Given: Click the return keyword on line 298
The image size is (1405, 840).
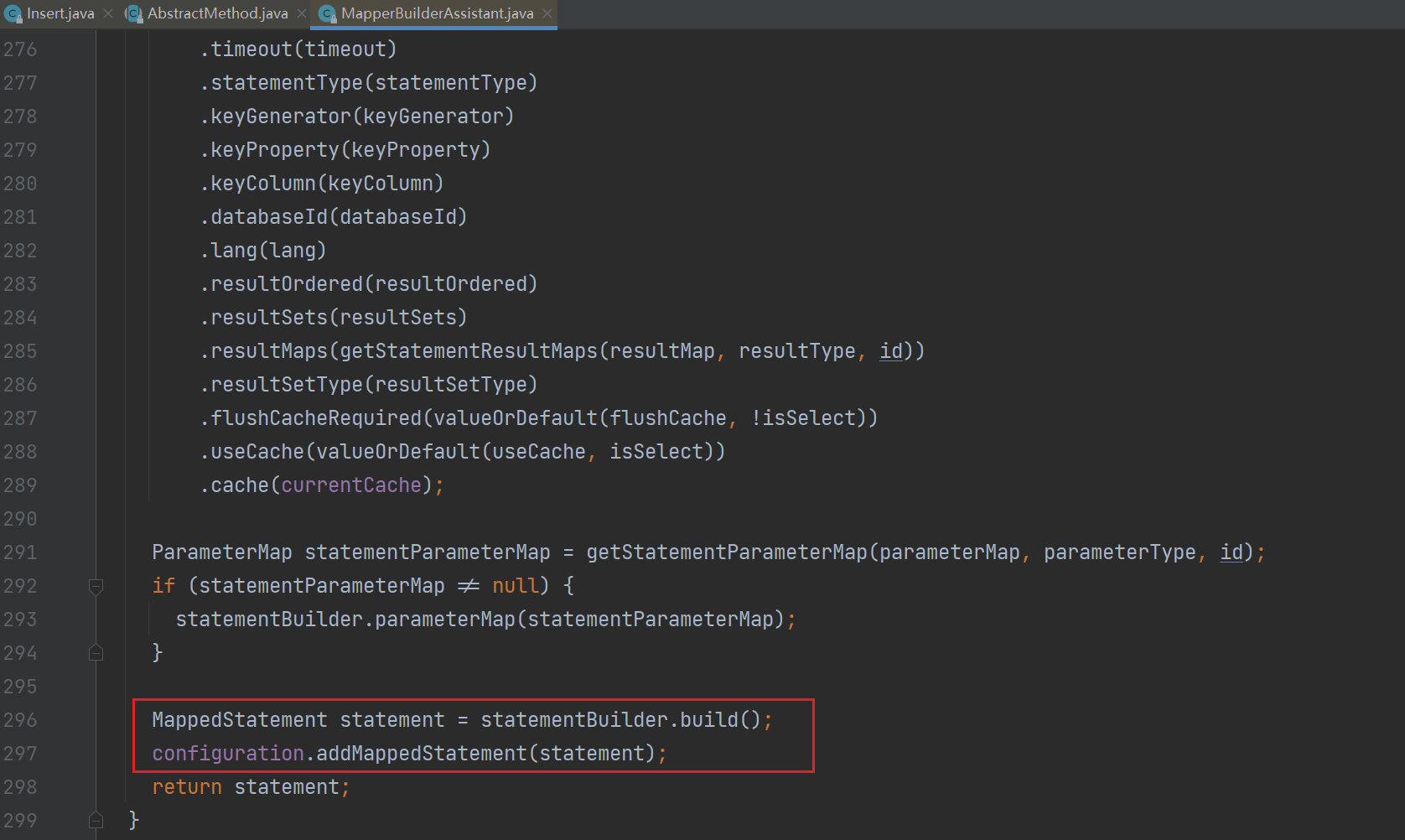Looking at the screenshot, I should 187,787.
